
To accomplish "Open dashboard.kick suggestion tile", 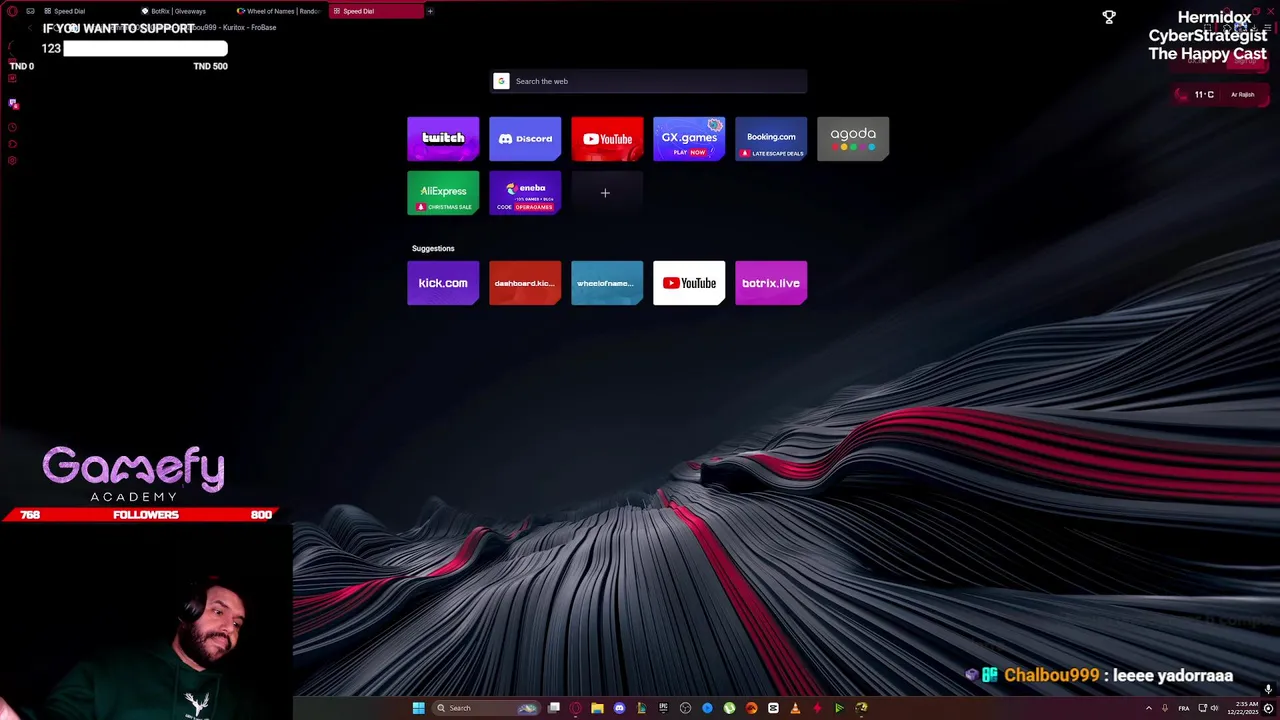I will click(525, 283).
